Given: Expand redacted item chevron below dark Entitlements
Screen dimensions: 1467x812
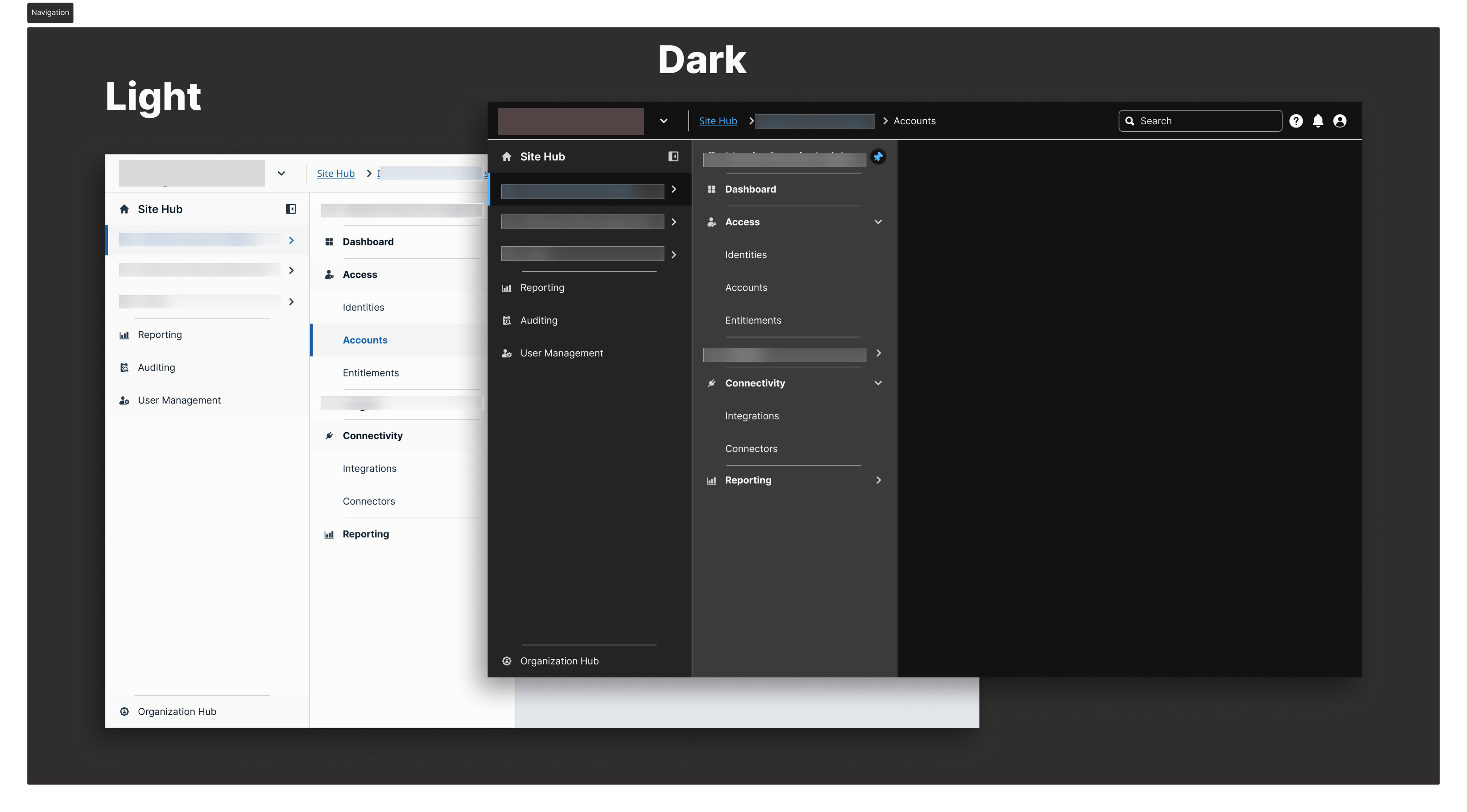Looking at the screenshot, I should click(x=878, y=354).
